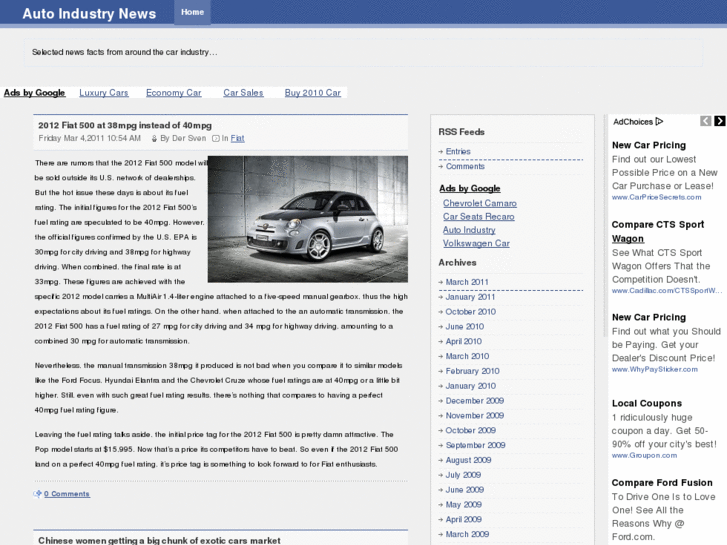Viewport: 727px width, 545px height.
Task: Open the 0 Comments link
Action: point(67,494)
